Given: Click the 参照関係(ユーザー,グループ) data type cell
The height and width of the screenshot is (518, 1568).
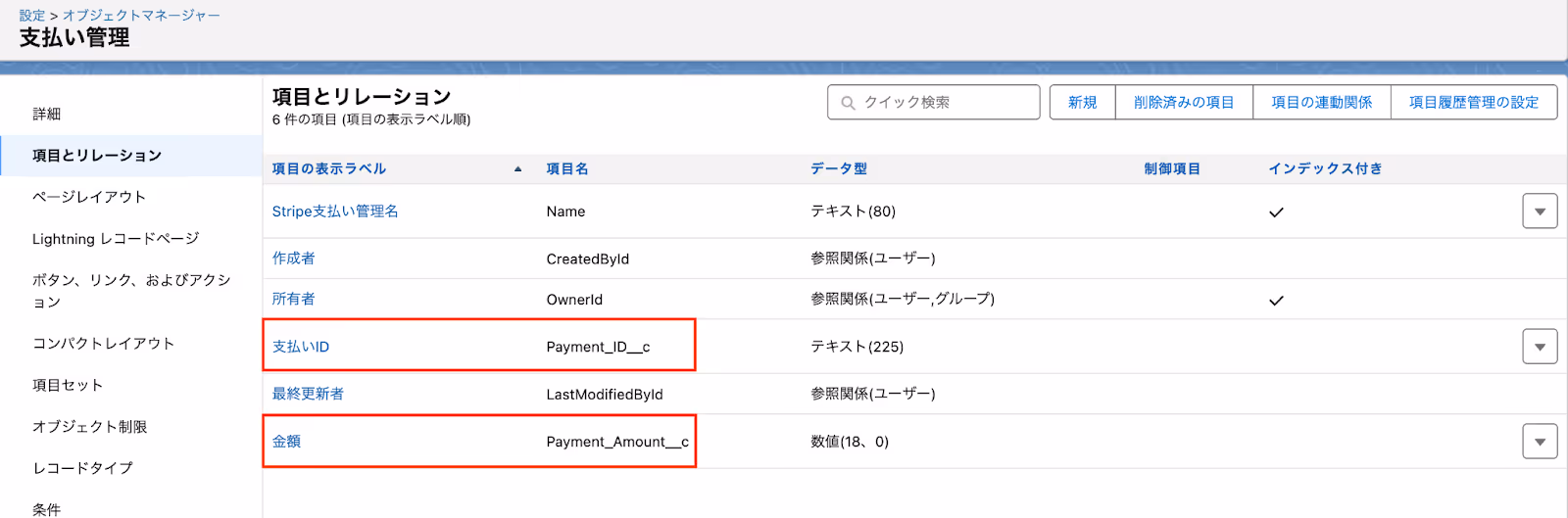Looking at the screenshot, I should pyautogui.click(x=903, y=300).
